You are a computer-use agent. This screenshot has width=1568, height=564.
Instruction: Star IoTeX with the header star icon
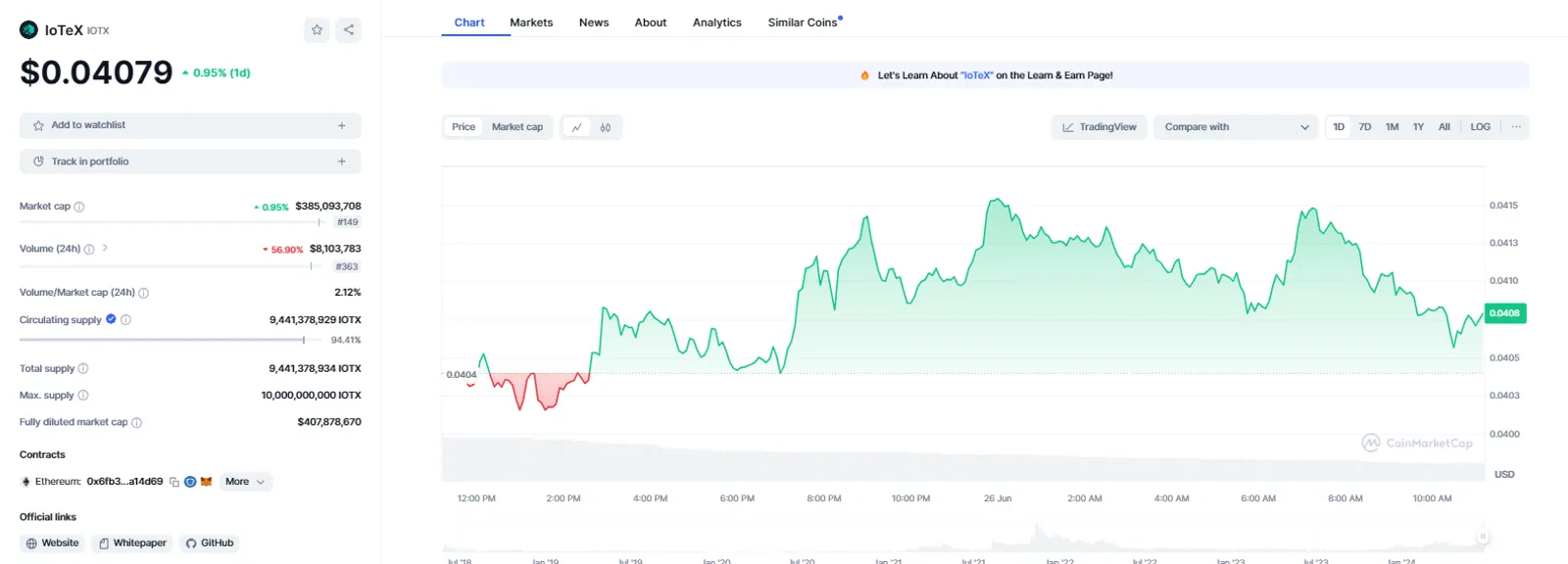click(x=318, y=29)
